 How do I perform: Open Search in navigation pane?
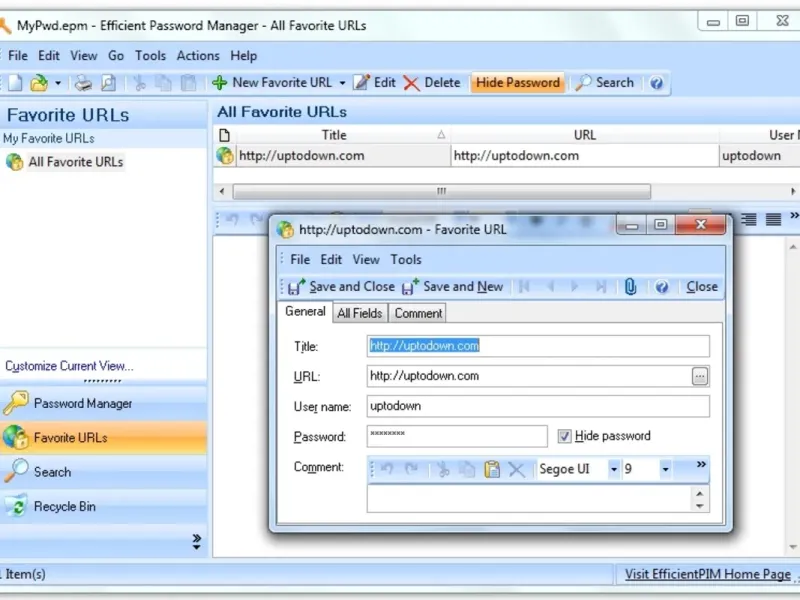click(x=103, y=471)
